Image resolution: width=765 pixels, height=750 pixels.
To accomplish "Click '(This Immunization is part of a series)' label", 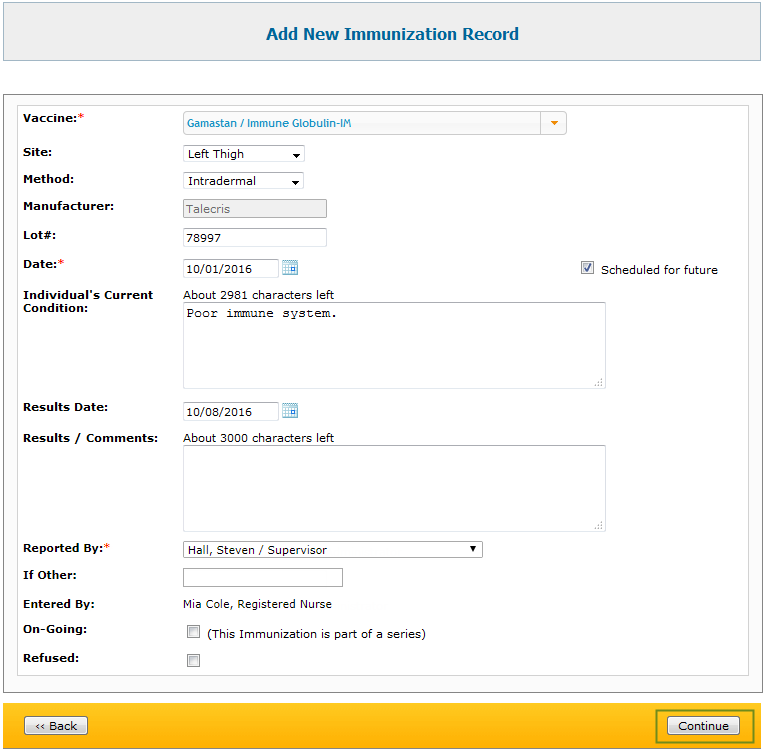I will click(316, 634).
